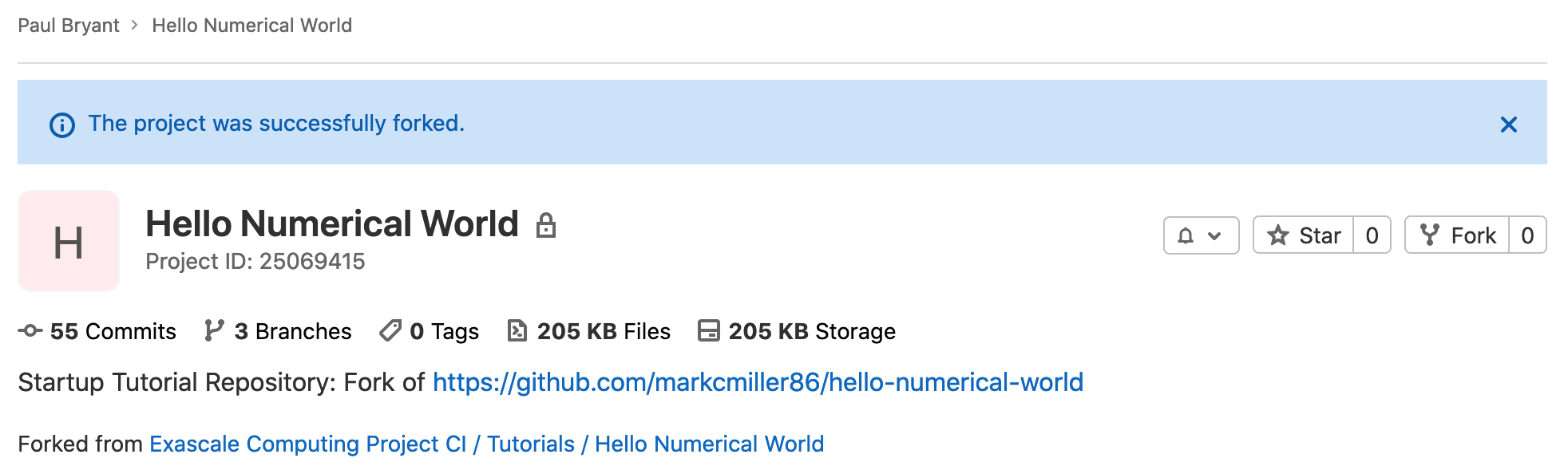The height and width of the screenshot is (466, 1568).
Task: Click Hello Numerical World in the breadcrumb
Action: [251, 26]
